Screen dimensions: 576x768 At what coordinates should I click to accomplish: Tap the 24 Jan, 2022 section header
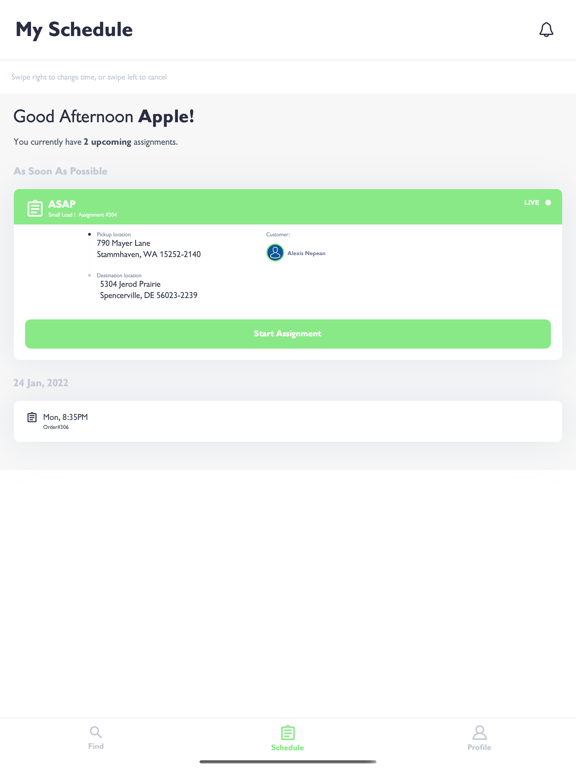click(x=41, y=383)
